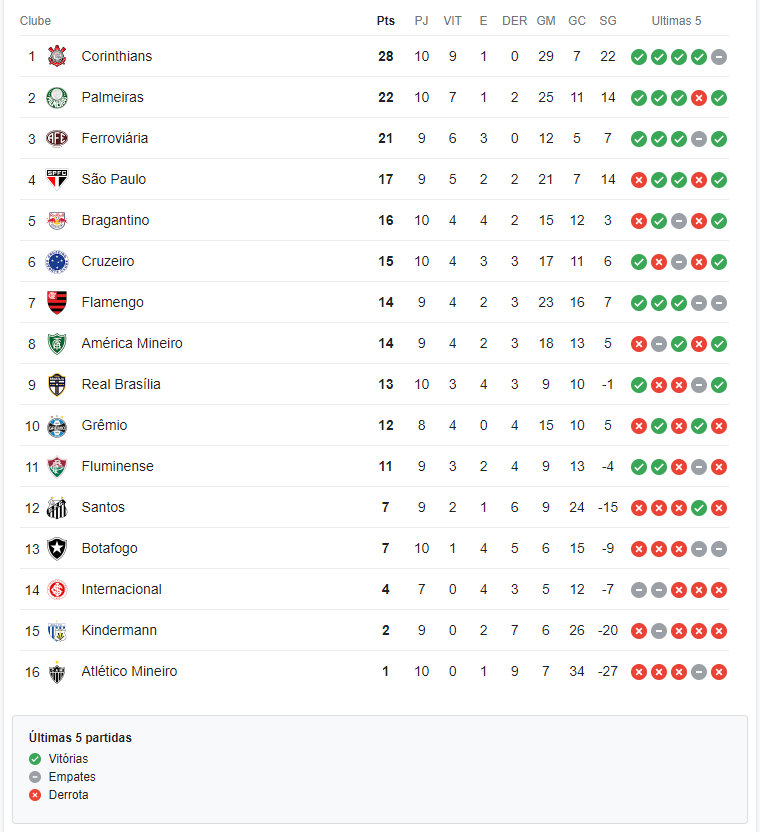
Task: Click Santos' only green win indicator
Action: [699, 508]
